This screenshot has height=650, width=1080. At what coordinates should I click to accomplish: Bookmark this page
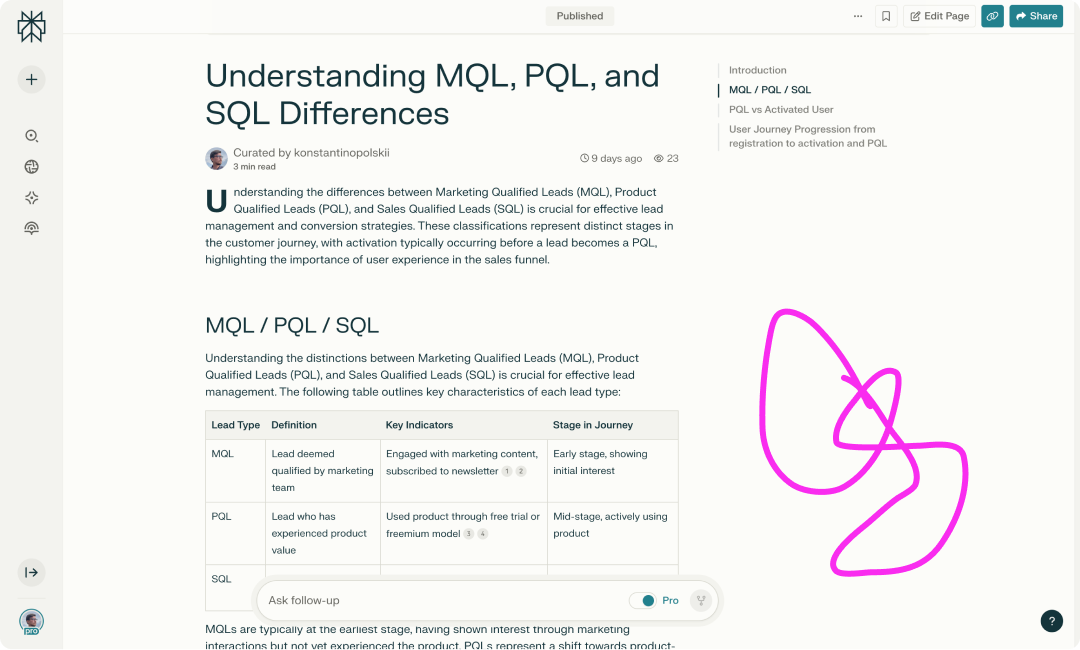(x=886, y=16)
